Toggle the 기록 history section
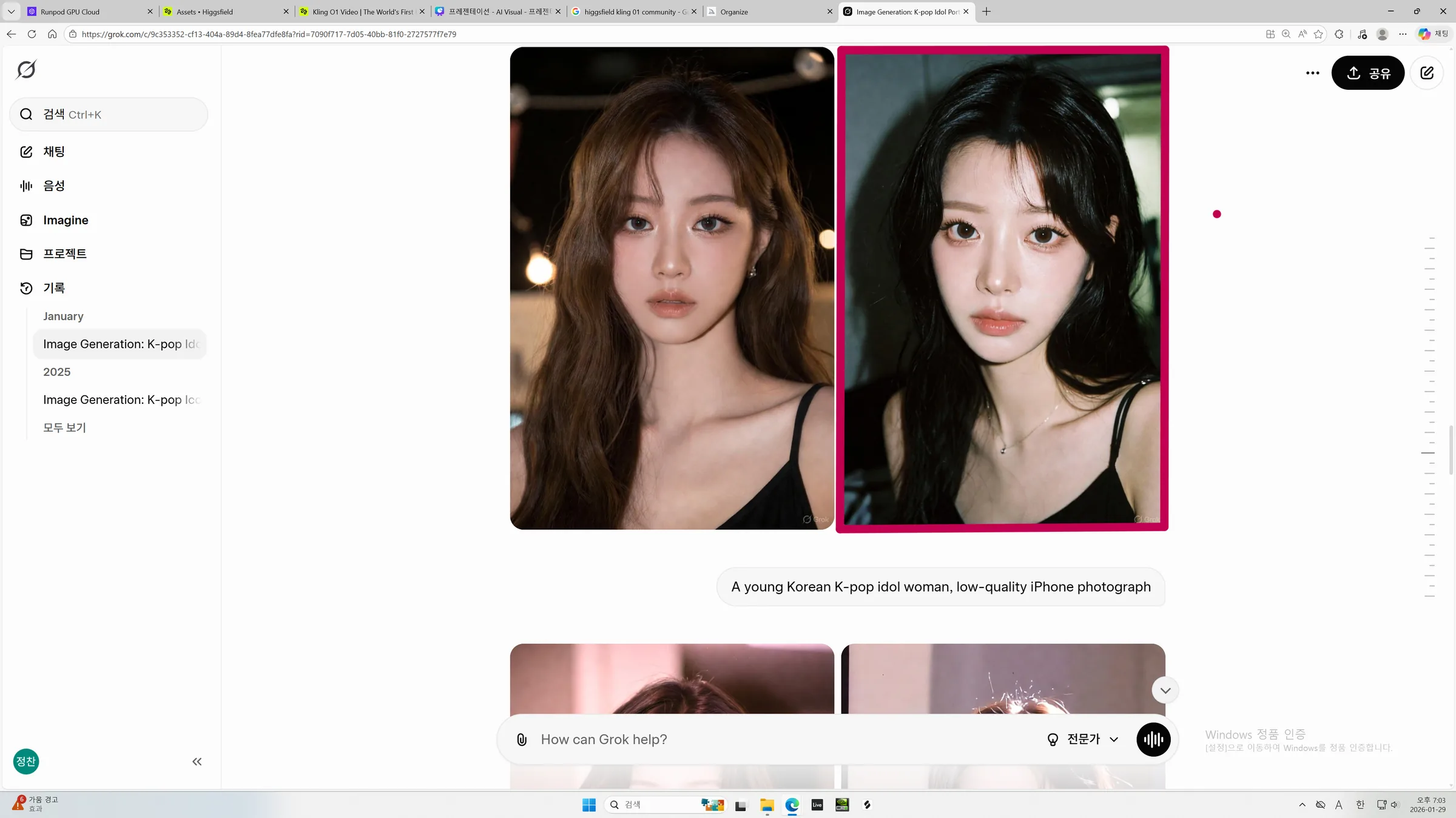1456x818 pixels. click(x=53, y=288)
